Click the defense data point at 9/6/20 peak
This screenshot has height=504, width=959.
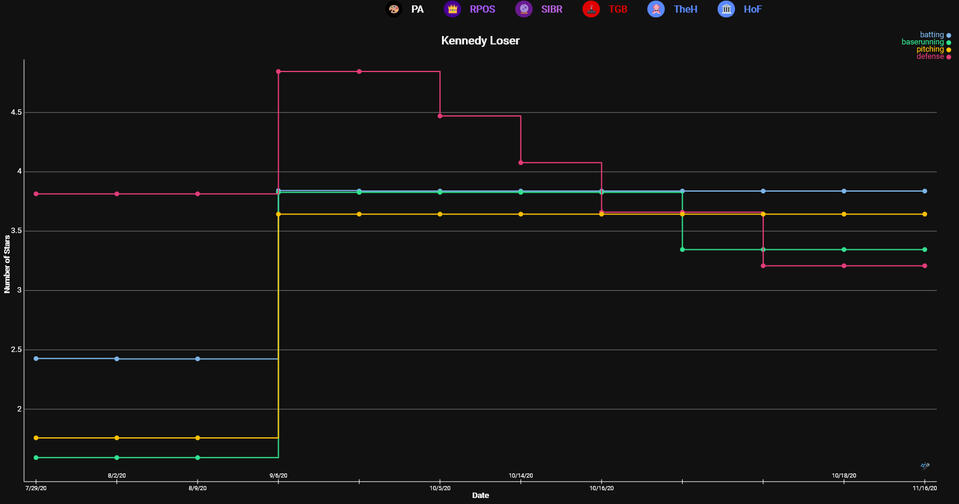coord(278,72)
